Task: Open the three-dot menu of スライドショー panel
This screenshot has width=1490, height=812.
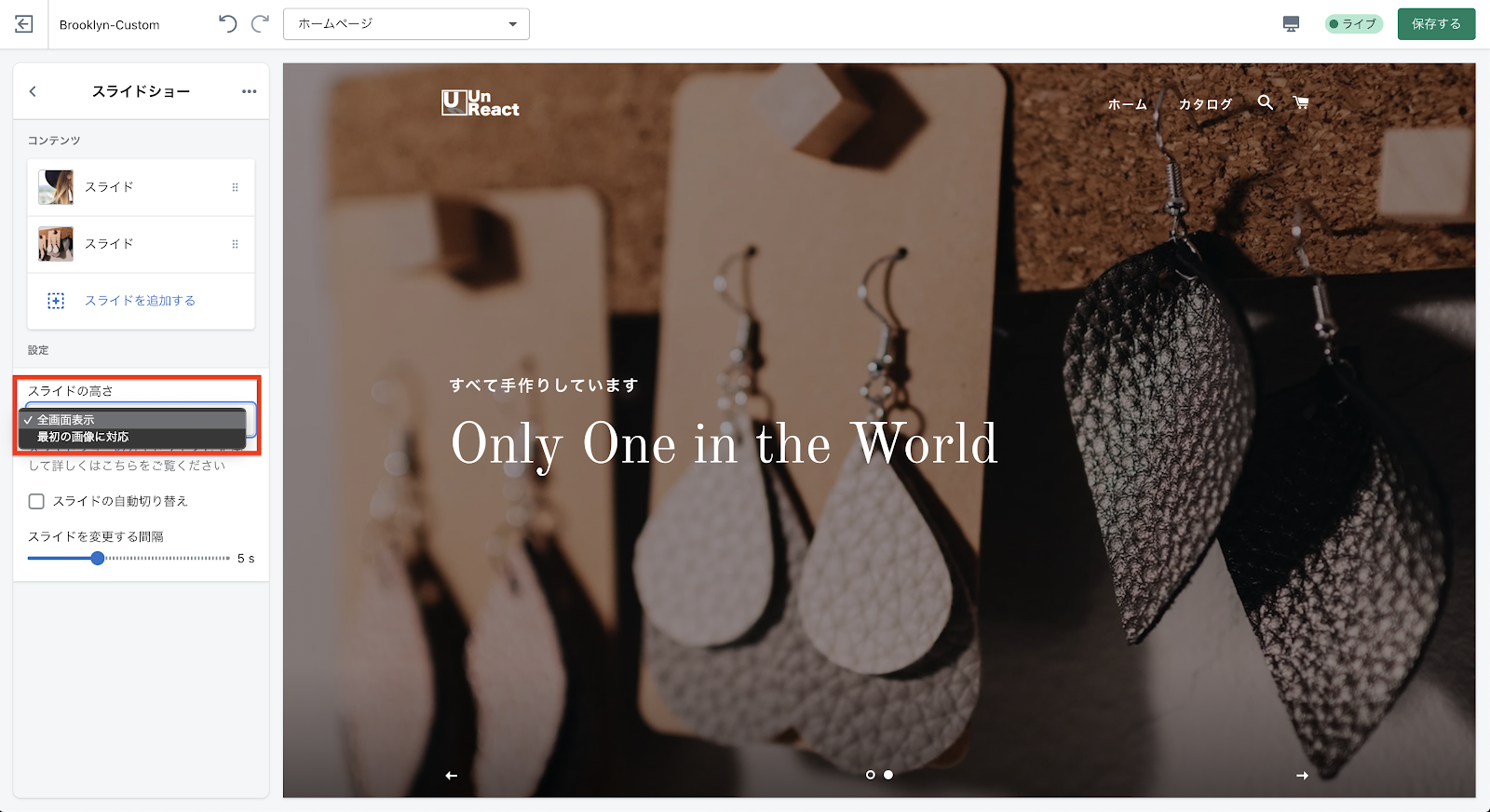Action: point(249,91)
